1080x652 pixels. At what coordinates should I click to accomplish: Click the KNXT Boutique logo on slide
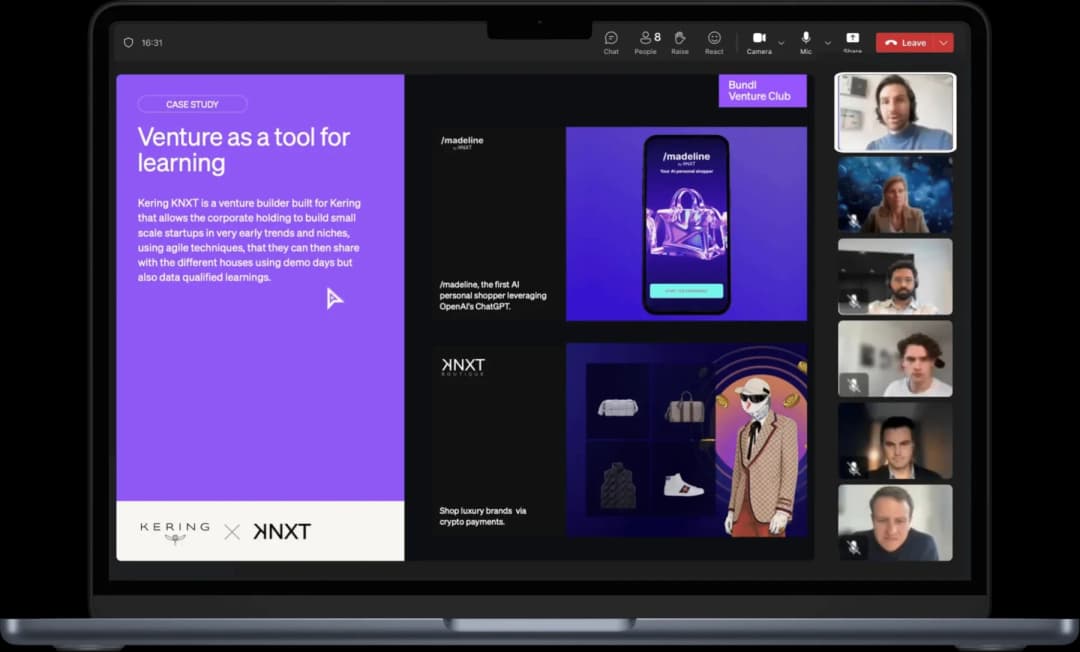point(463,366)
